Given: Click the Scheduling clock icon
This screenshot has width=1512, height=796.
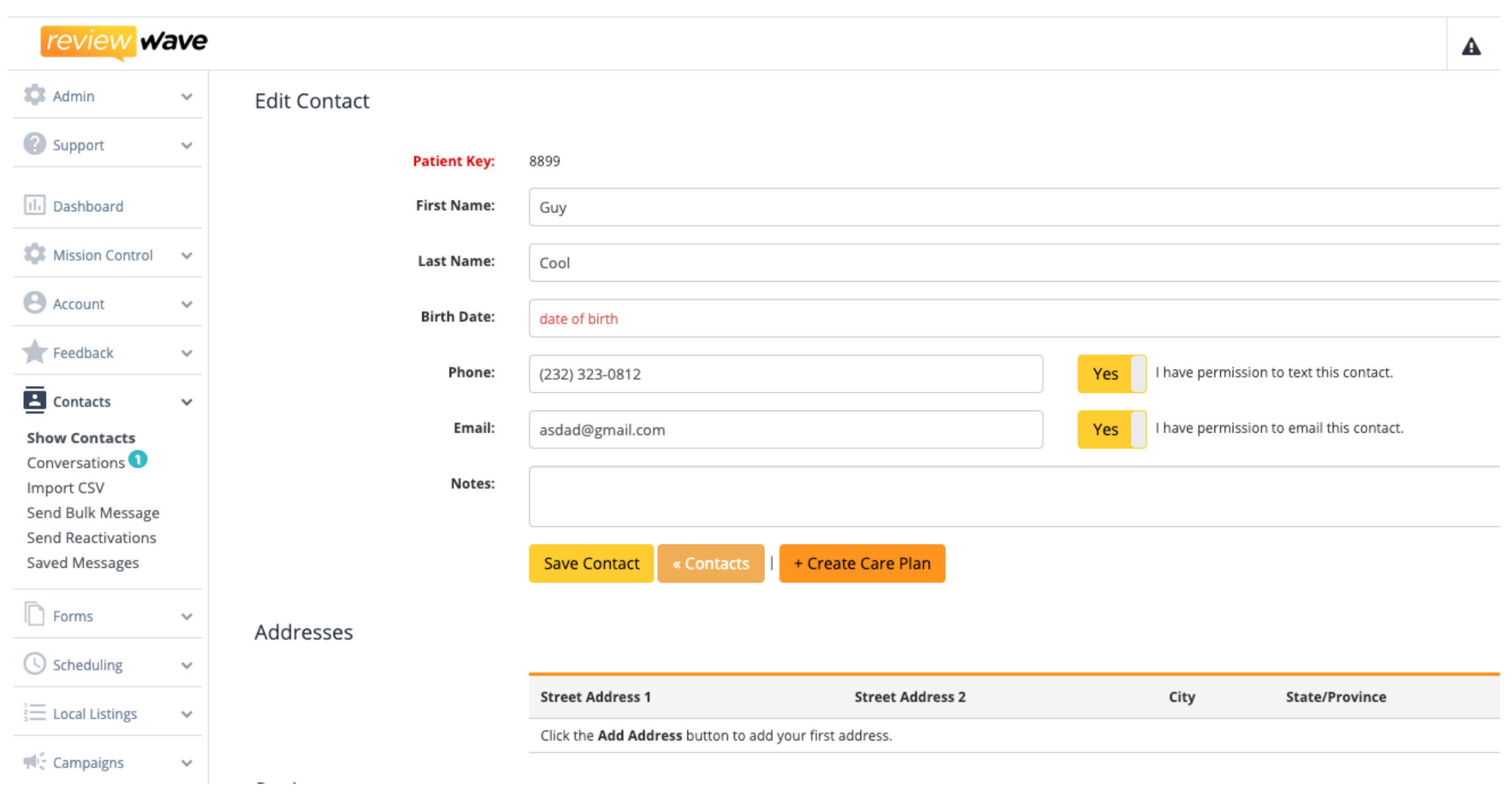Looking at the screenshot, I should 35,663.
